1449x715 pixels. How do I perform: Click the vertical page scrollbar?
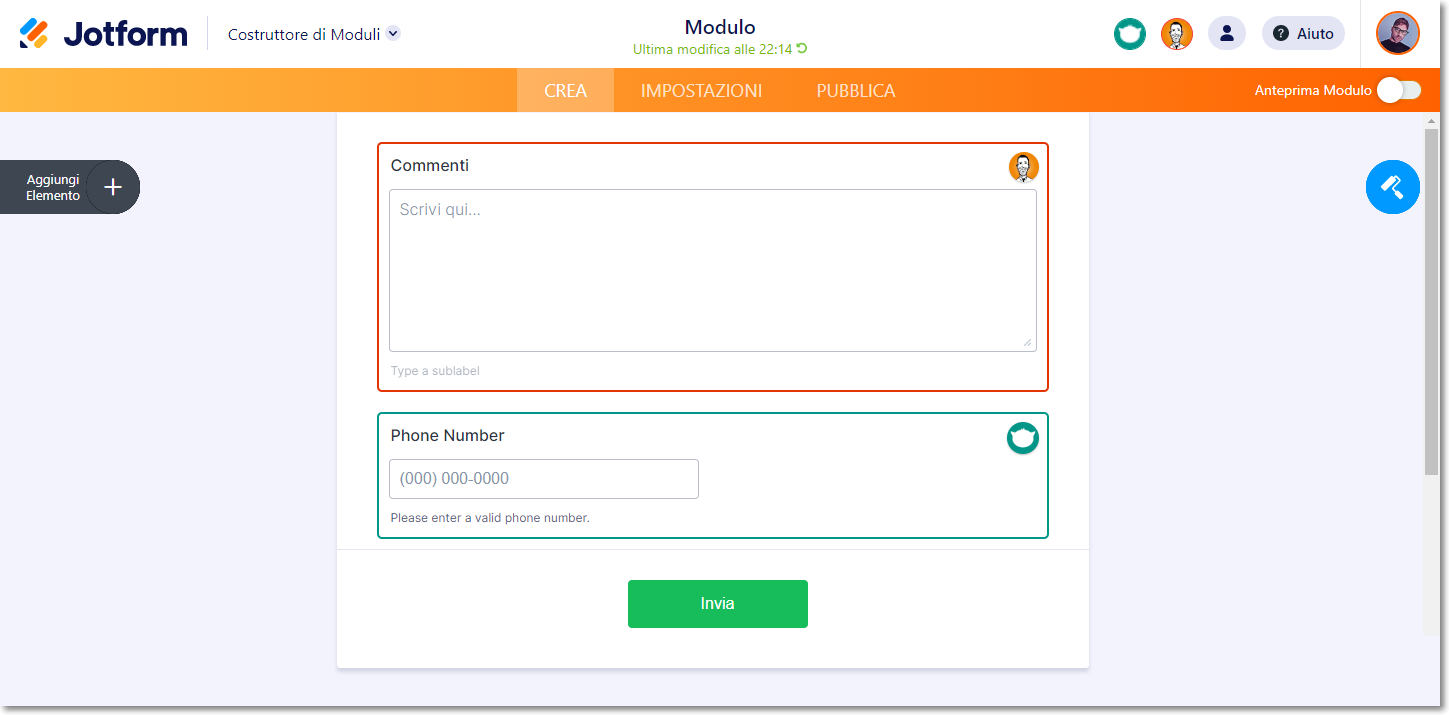coord(1431,300)
